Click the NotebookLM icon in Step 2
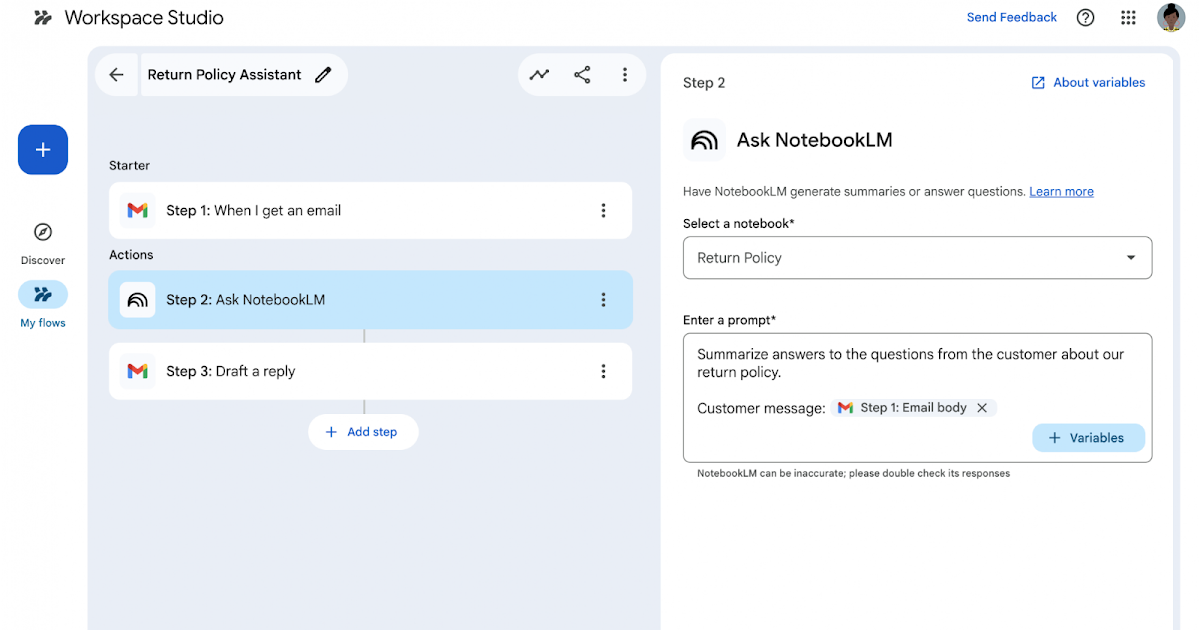The width and height of the screenshot is (1200, 630). [138, 300]
